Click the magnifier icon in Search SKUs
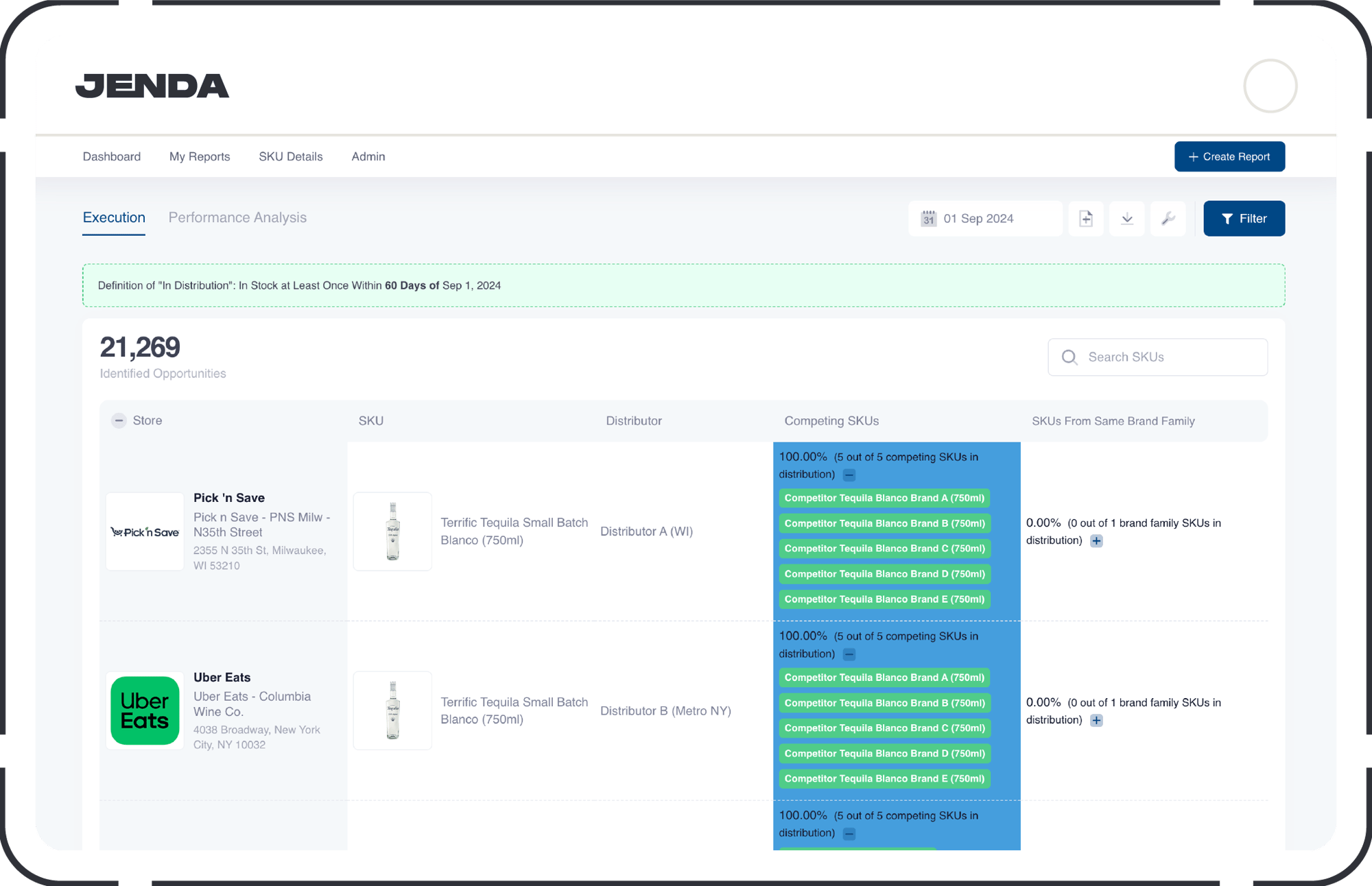Viewport: 1372px width, 886px height. 1069,357
